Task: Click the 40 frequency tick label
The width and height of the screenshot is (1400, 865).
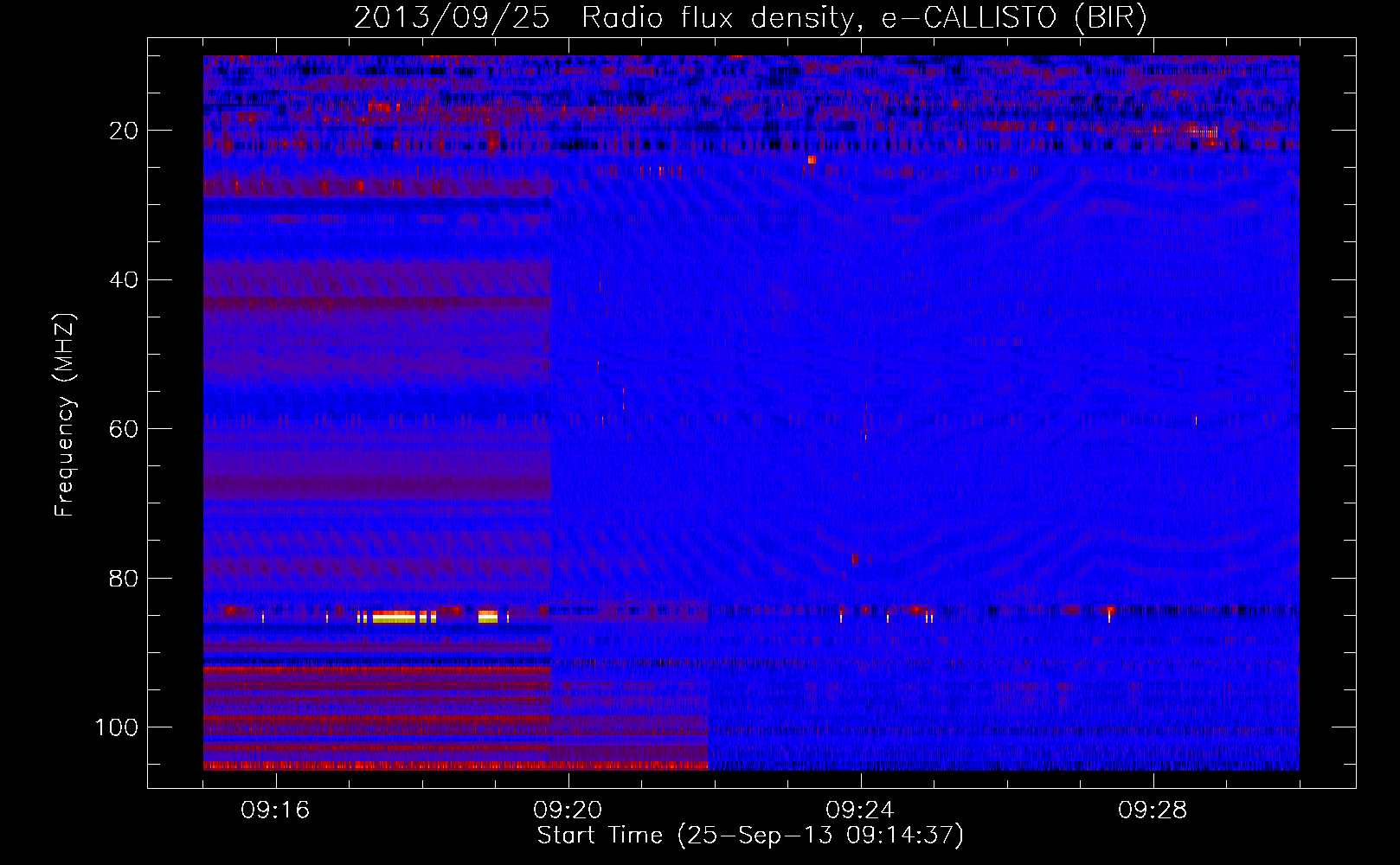Action: point(125,280)
